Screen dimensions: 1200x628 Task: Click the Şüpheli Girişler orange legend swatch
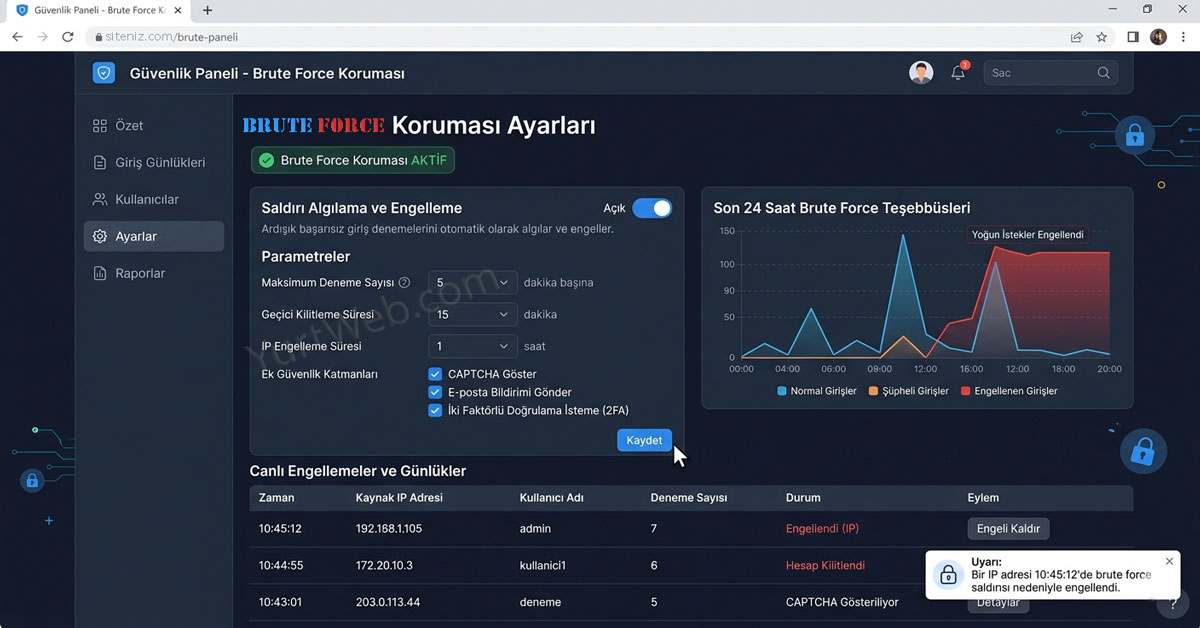click(x=874, y=391)
